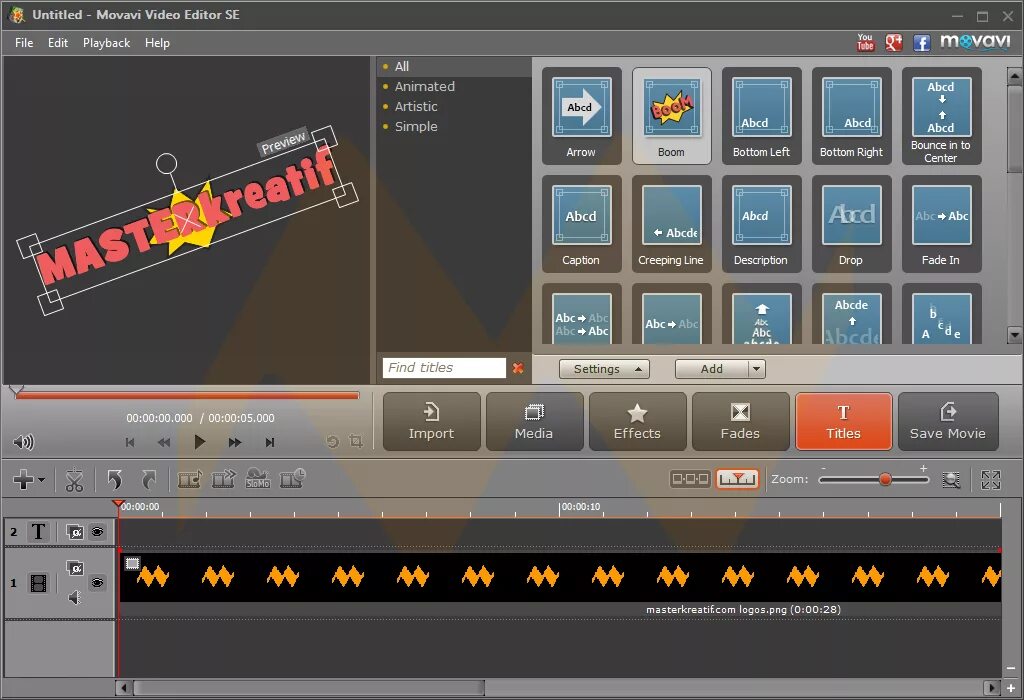Click the clip duration clock icon
This screenshot has width=1024, height=700.
coord(291,479)
